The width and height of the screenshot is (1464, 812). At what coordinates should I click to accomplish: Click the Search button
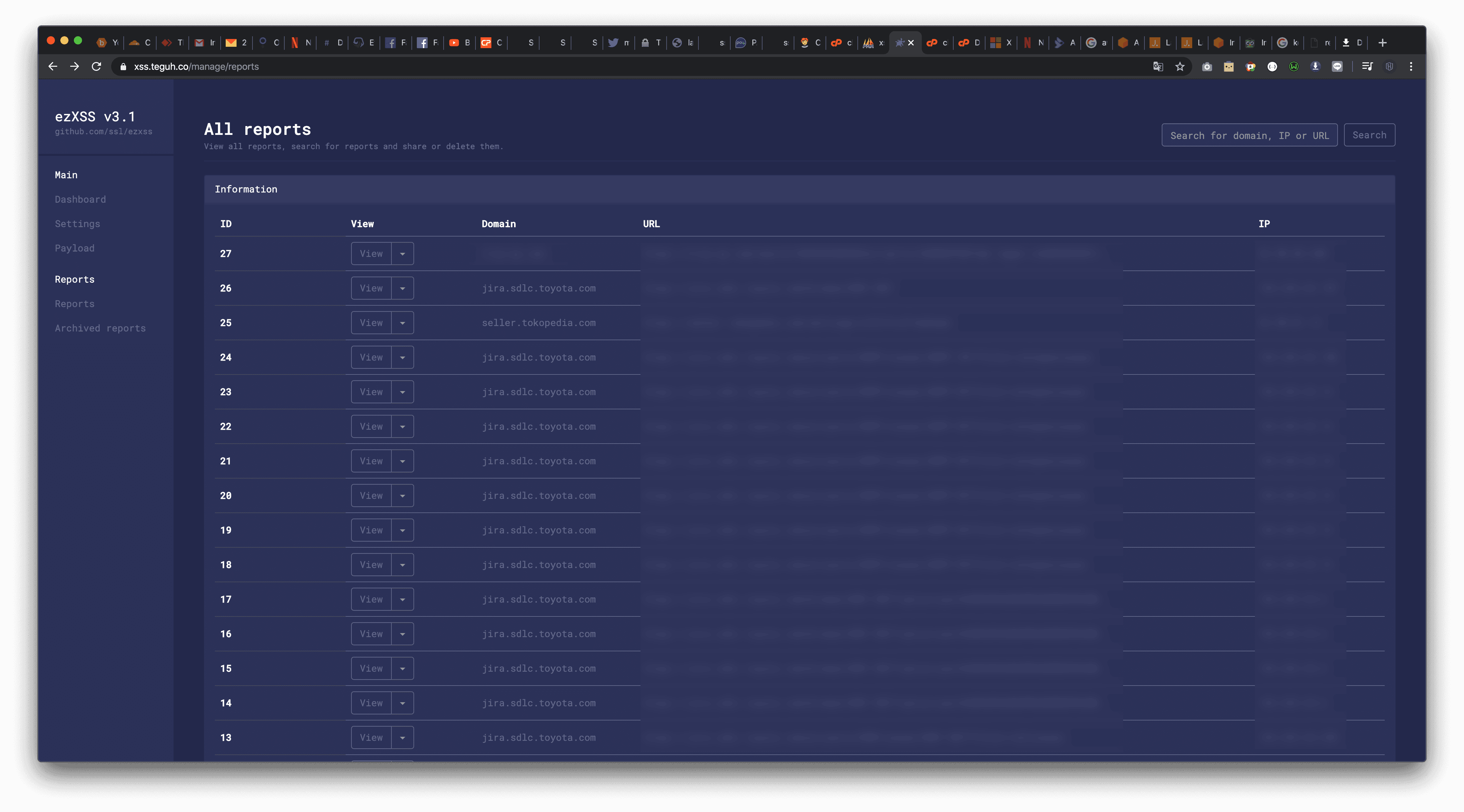pyautogui.click(x=1368, y=135)
